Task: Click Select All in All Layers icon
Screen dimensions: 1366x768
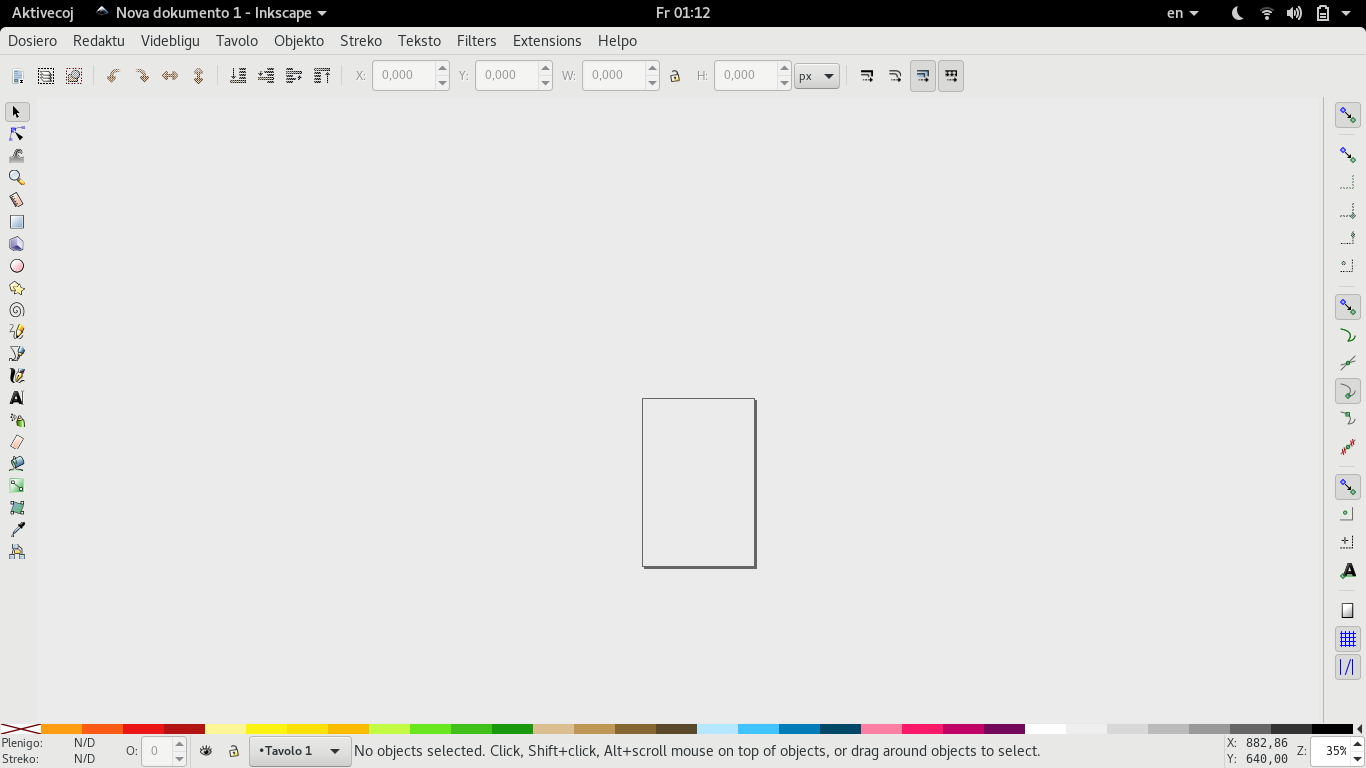Action: [46, 76]
